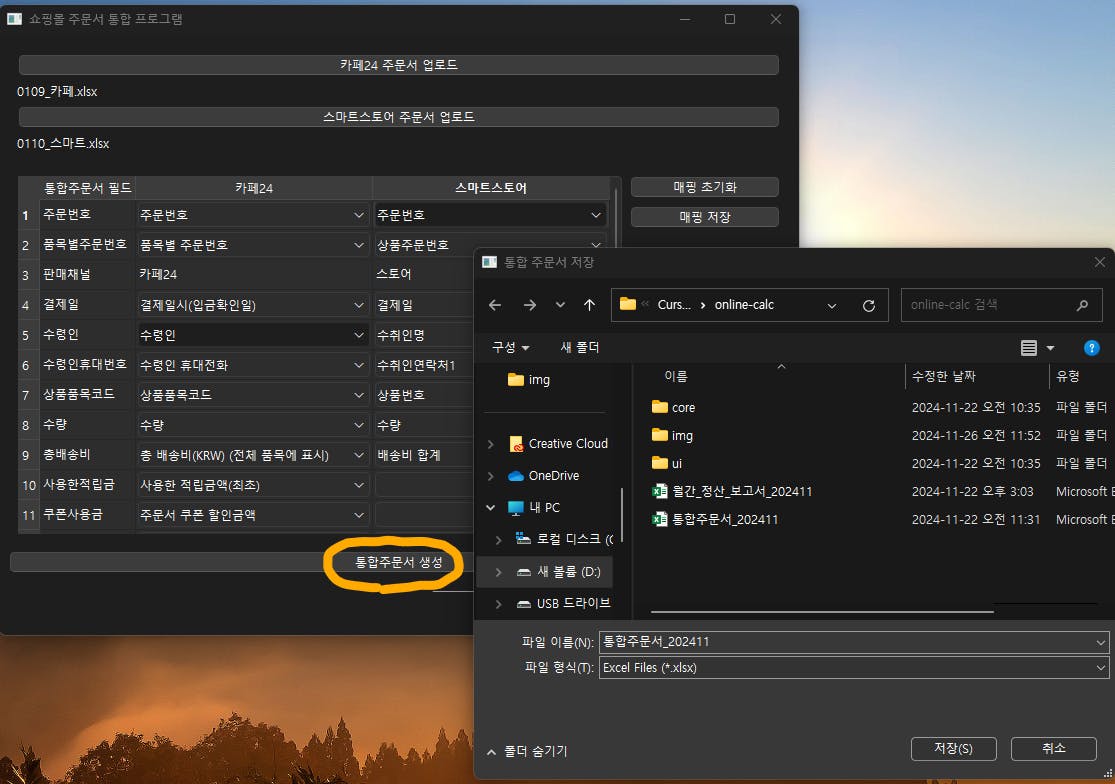Click 매핑 저장 button
This screenshot has height=784, width=1115.
(x=705, y=217)
